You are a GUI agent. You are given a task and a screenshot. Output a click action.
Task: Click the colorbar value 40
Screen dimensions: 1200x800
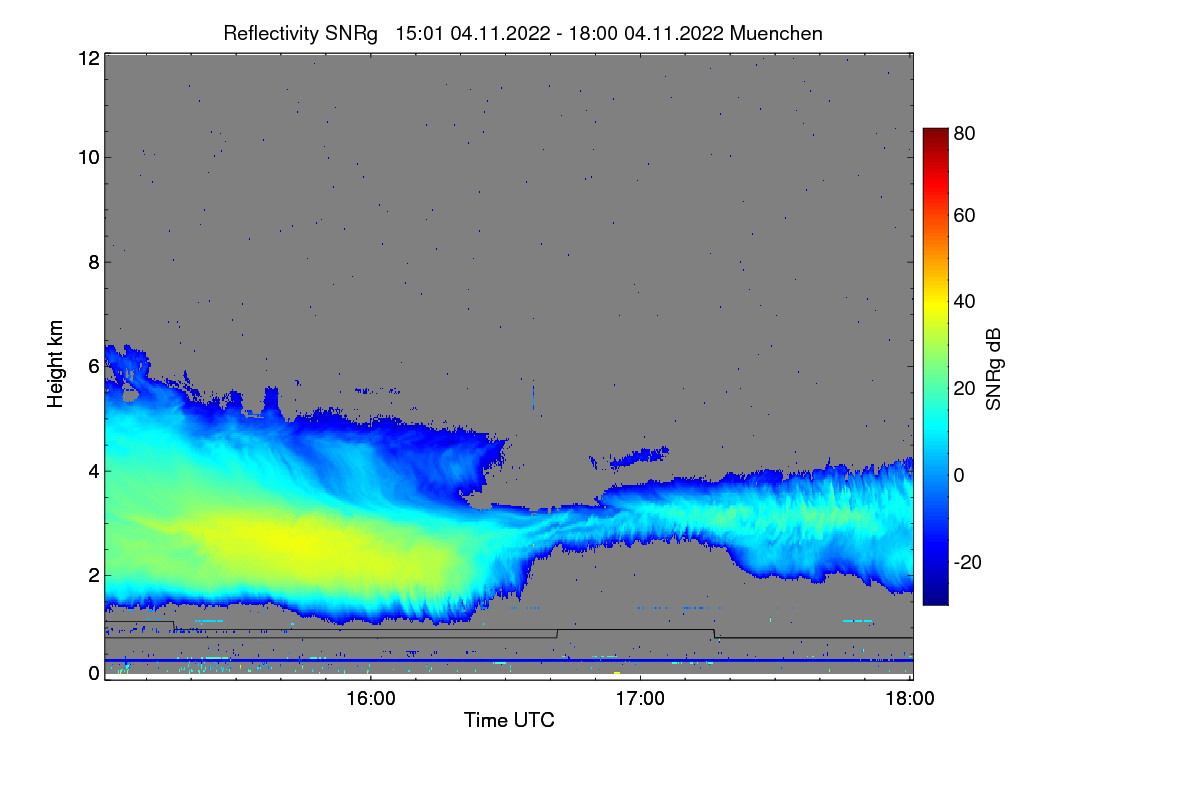coord(965,301)
